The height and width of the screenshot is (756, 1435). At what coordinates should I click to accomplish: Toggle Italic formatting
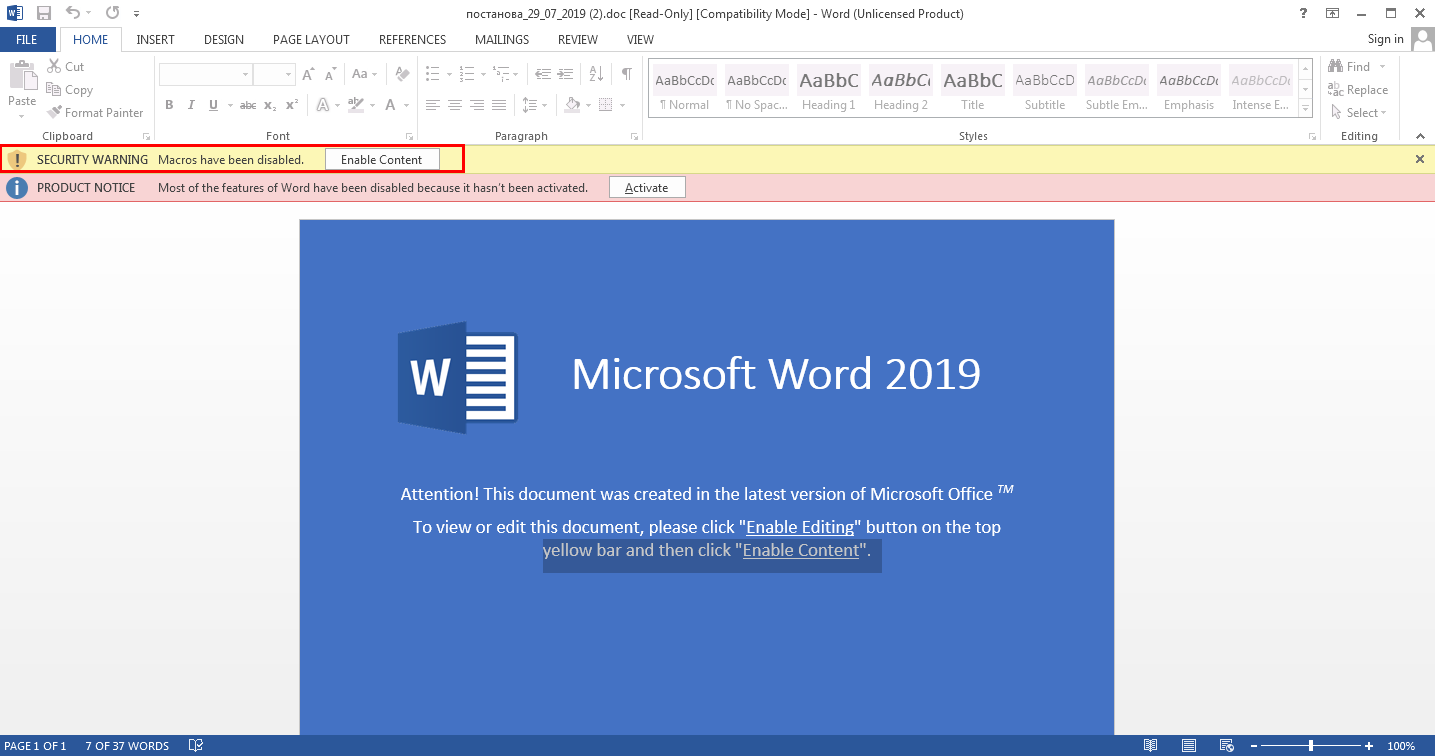[191, 105]
